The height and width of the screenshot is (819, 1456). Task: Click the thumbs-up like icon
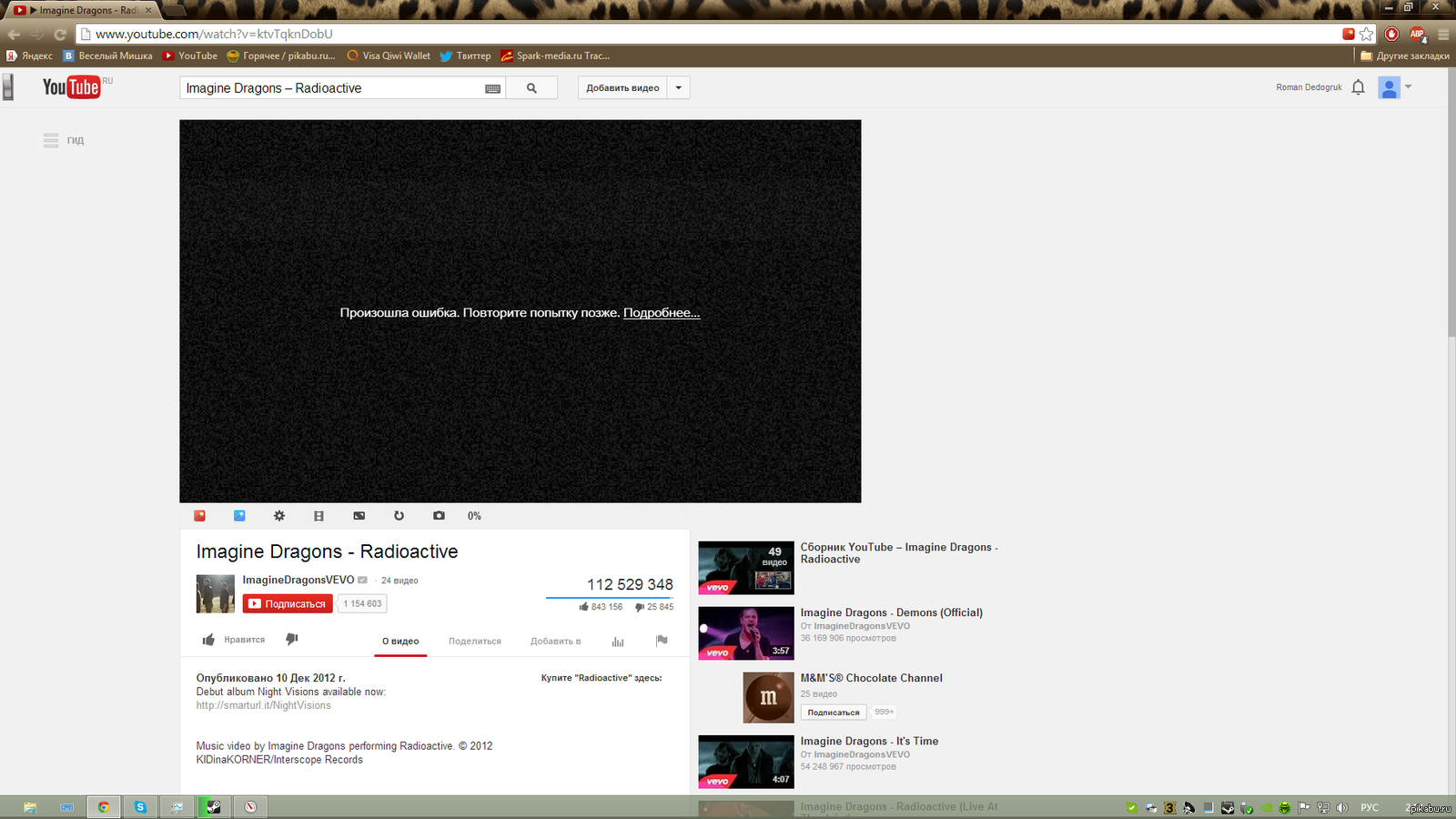click(208, 640)
